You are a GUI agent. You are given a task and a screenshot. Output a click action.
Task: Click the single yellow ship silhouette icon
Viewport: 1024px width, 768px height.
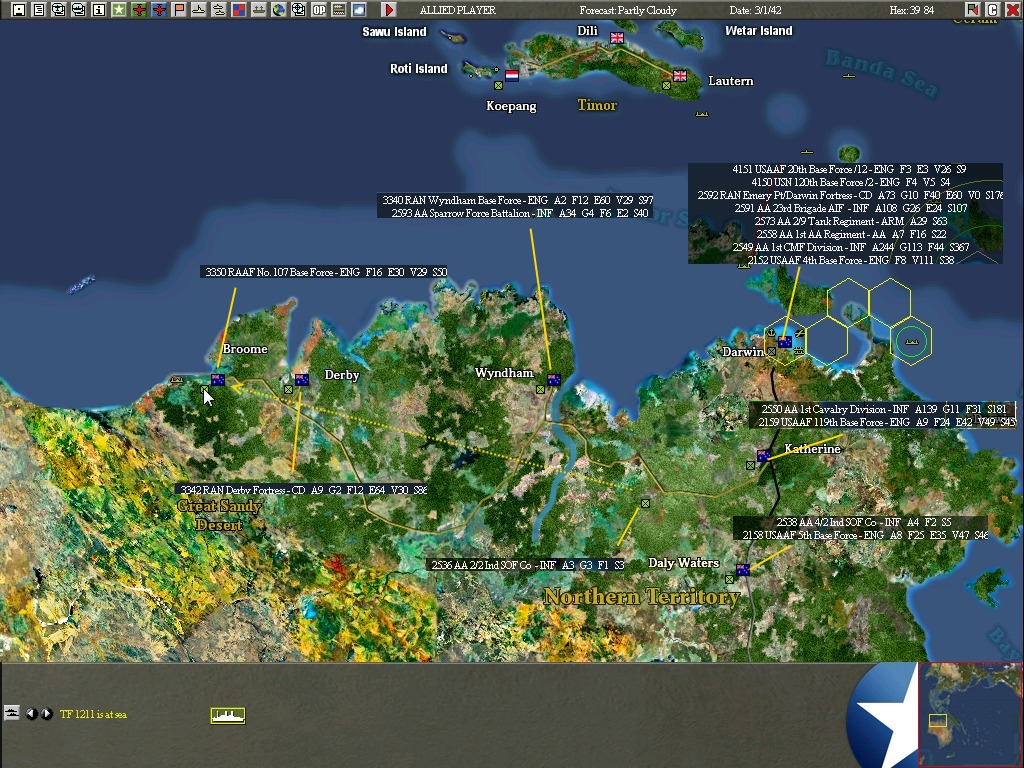[x=199, y=10]
